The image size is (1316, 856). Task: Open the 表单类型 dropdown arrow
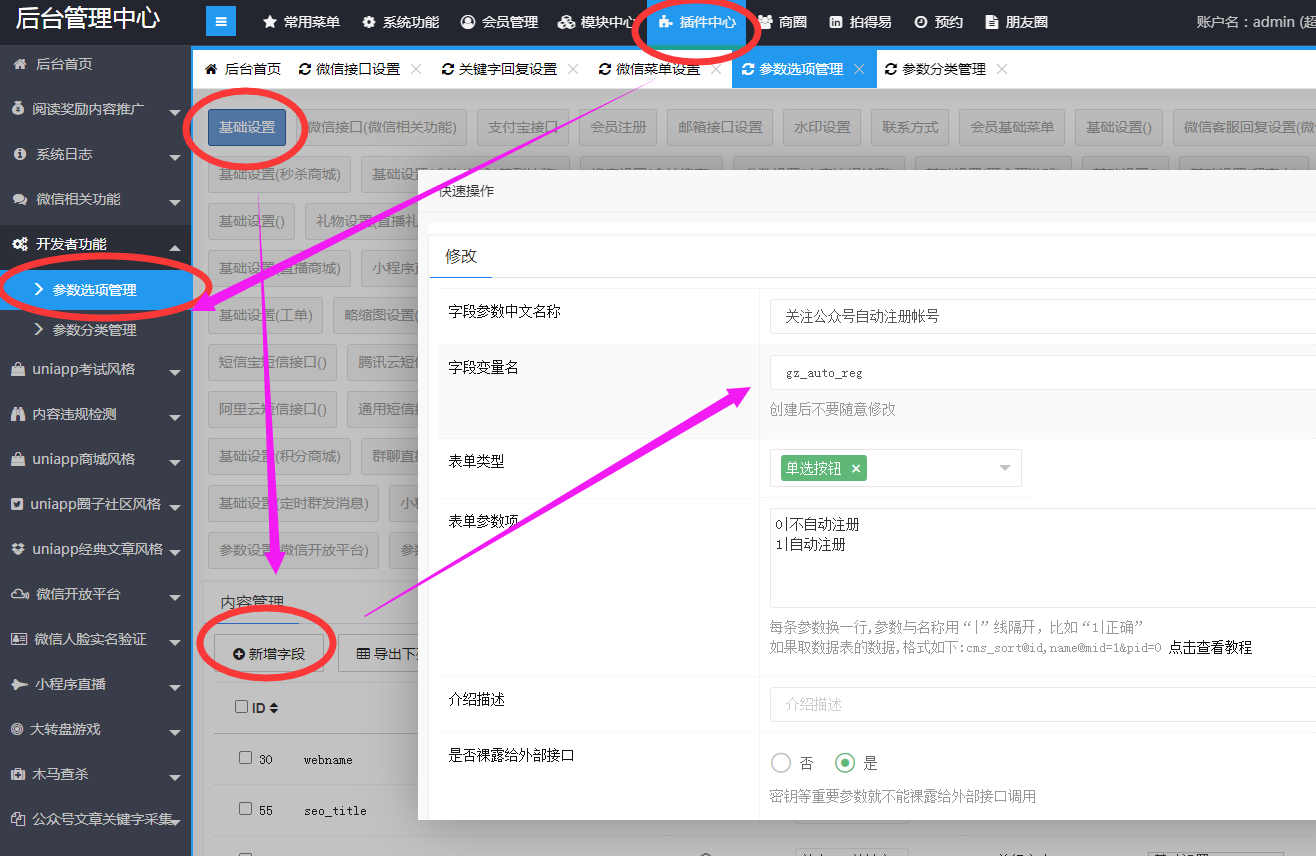tap(1004, 468)
